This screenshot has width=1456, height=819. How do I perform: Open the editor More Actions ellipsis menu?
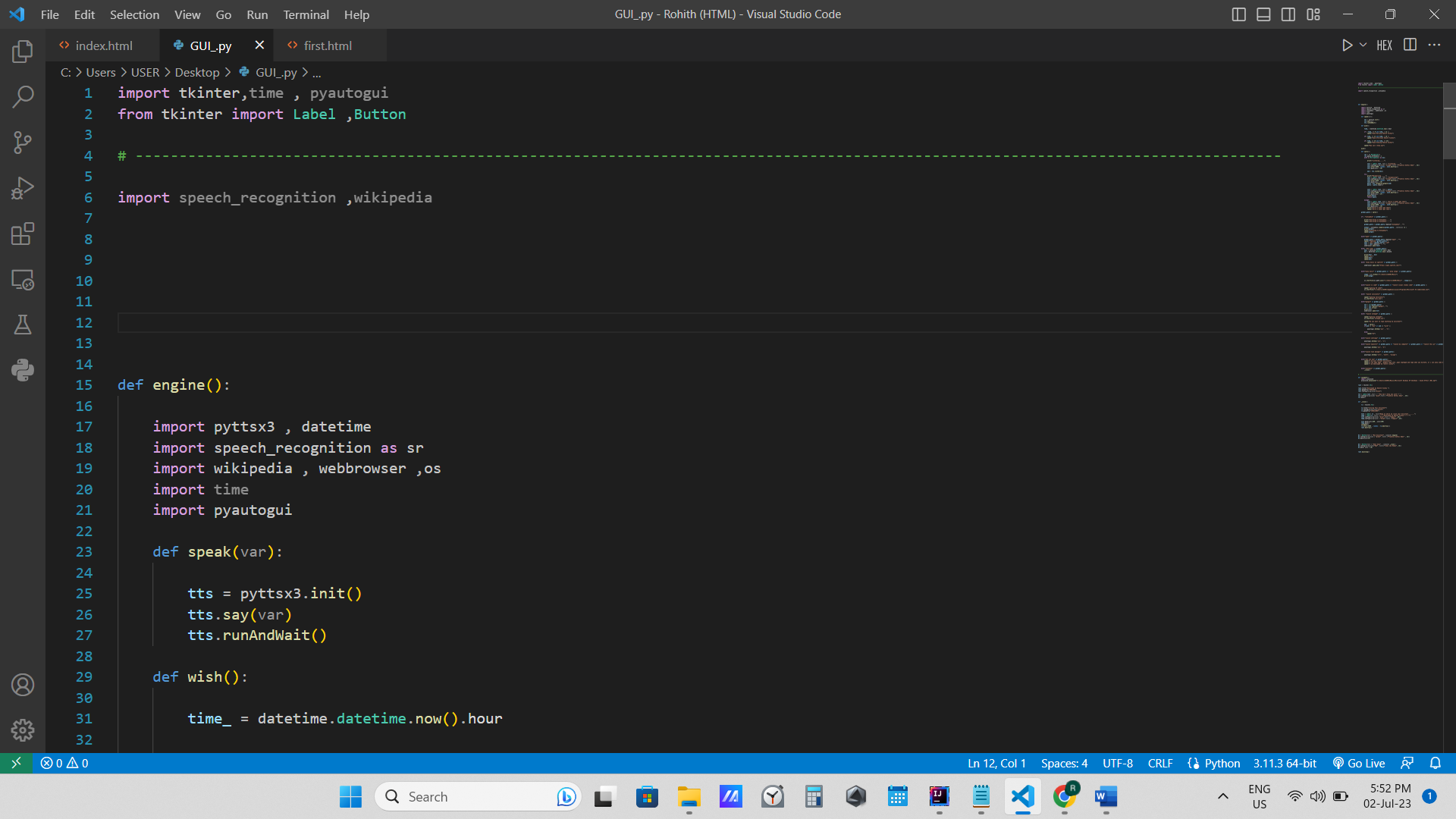(1434, 45)
